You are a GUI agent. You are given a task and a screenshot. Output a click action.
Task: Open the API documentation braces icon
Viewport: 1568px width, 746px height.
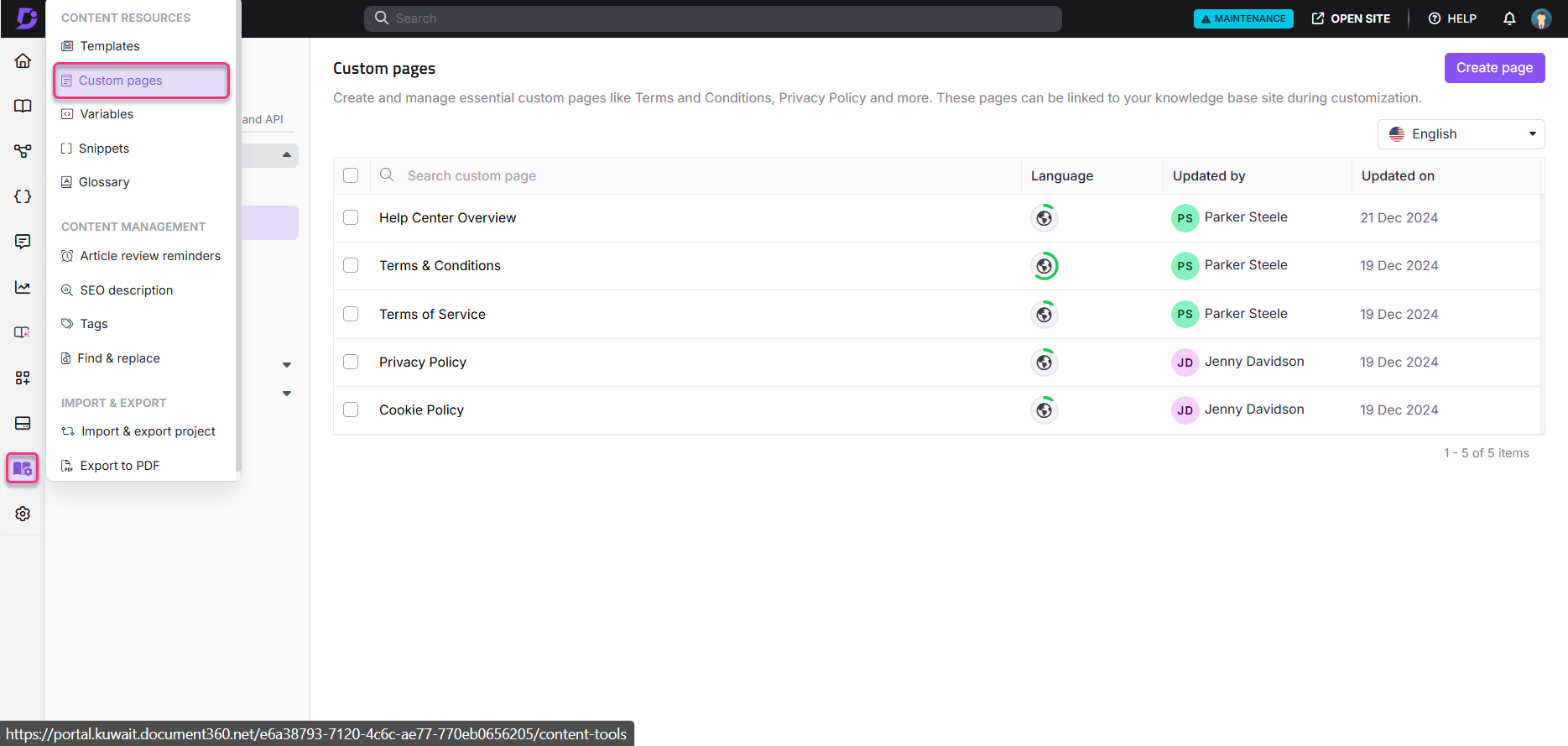[x=23, y=196]
